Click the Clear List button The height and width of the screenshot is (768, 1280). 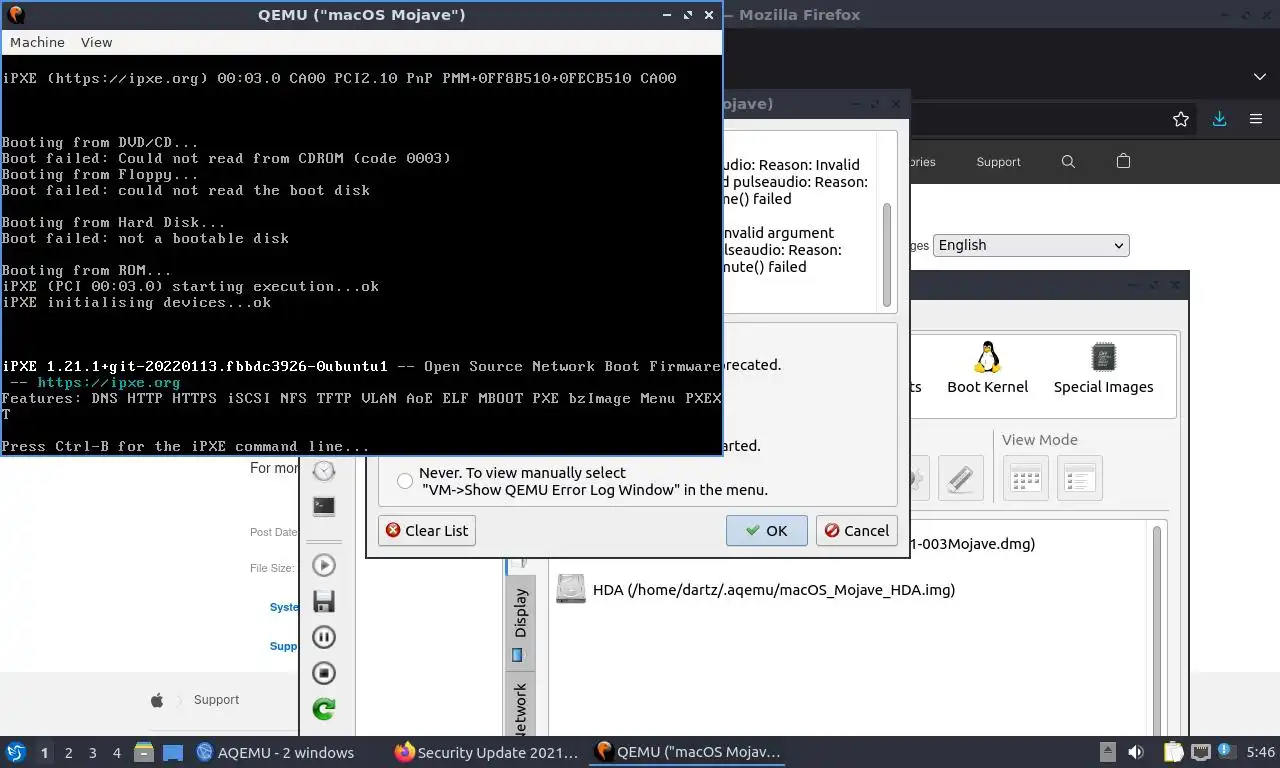pyautogui.click(x=427, y=530)
